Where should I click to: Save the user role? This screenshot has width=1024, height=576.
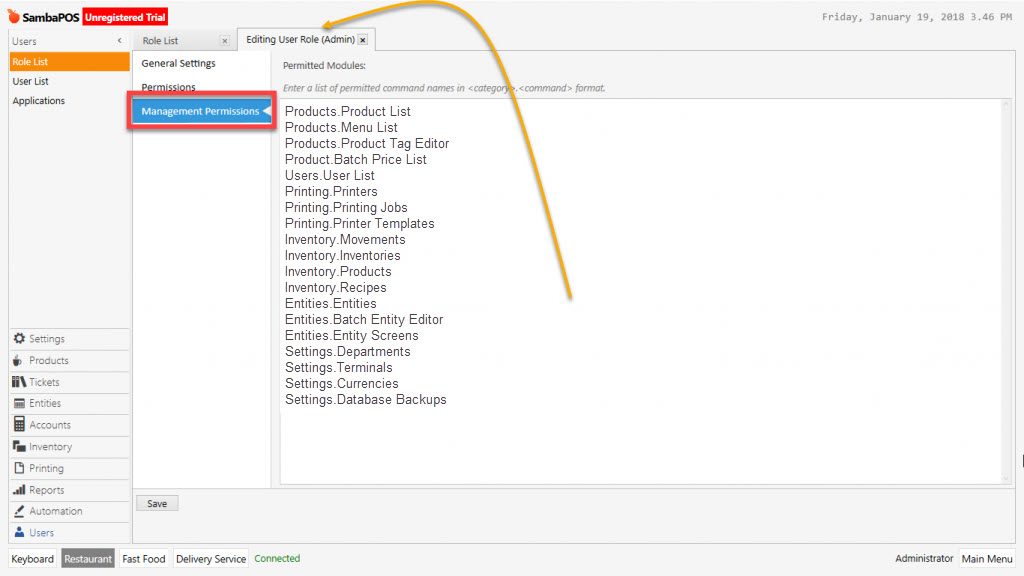coord(157,504)
